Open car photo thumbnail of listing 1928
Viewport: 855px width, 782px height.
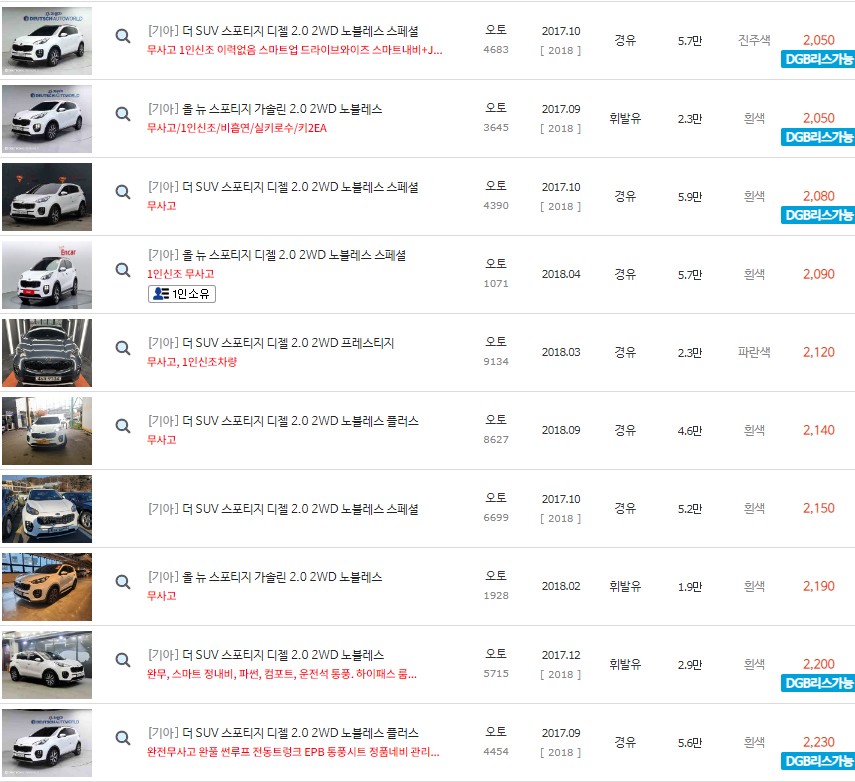(x=47, y=587)
